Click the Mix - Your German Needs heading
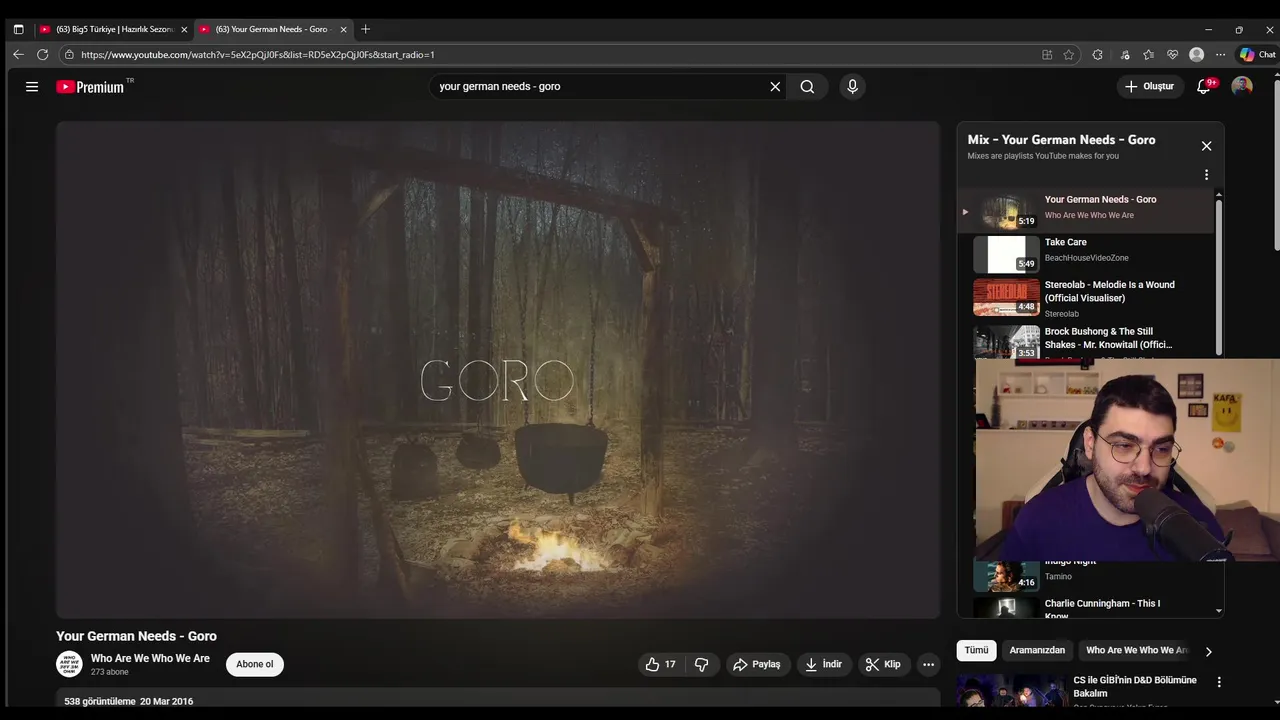The width and height of the screenshot is (1280, 720). pos(1061,140)
